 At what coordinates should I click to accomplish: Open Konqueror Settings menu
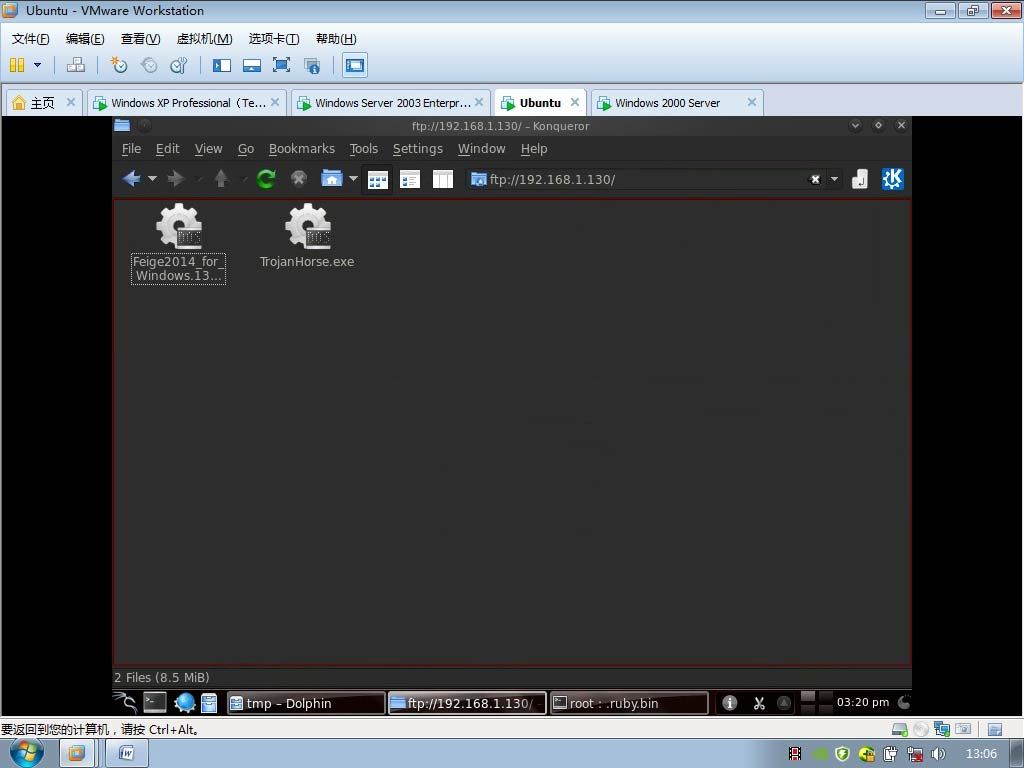click(x=418, y=149)
